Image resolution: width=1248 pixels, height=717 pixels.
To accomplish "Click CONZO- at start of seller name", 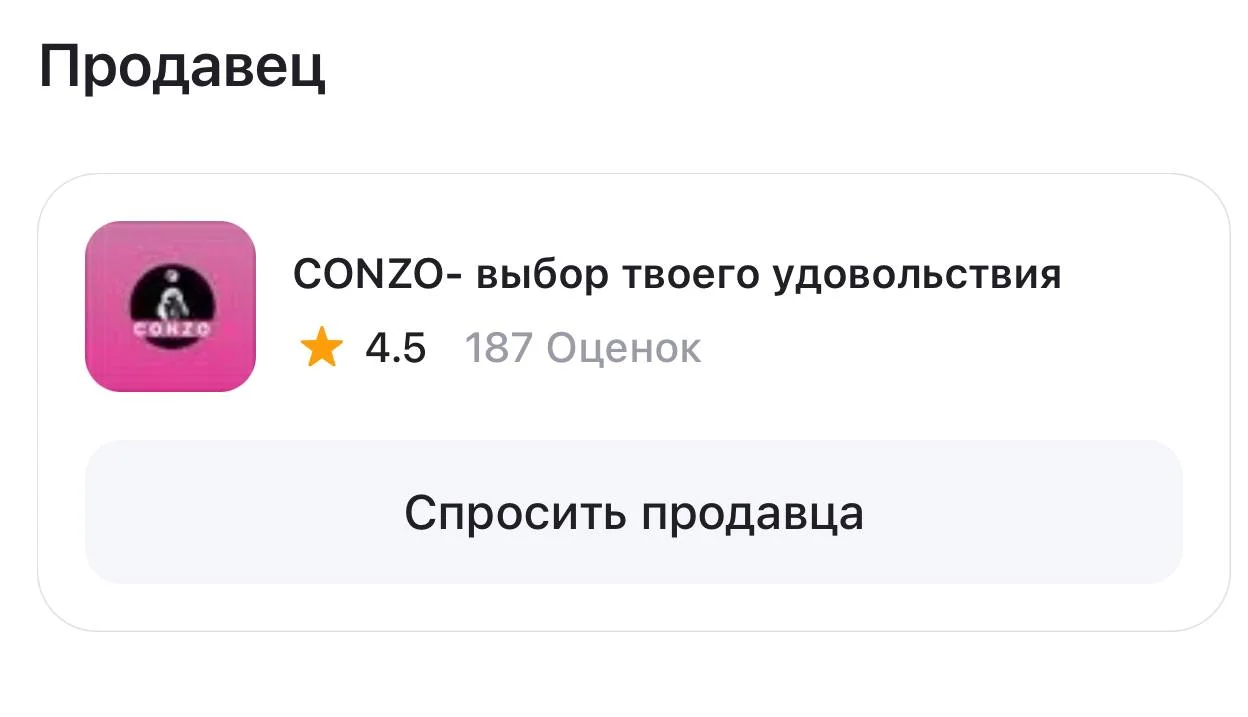I will tap(378, 274).
